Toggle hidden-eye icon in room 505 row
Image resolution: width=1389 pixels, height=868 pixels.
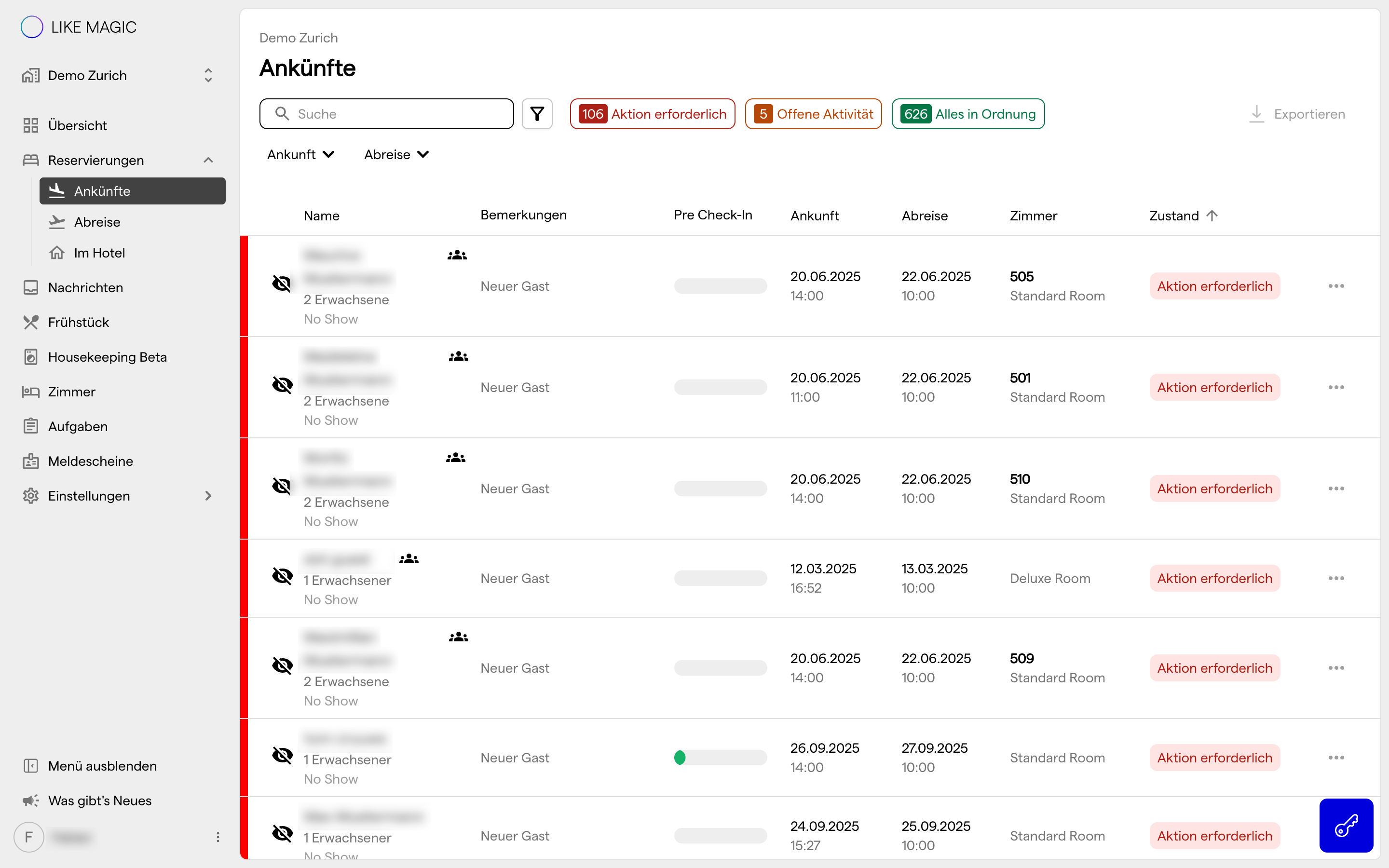281,283
